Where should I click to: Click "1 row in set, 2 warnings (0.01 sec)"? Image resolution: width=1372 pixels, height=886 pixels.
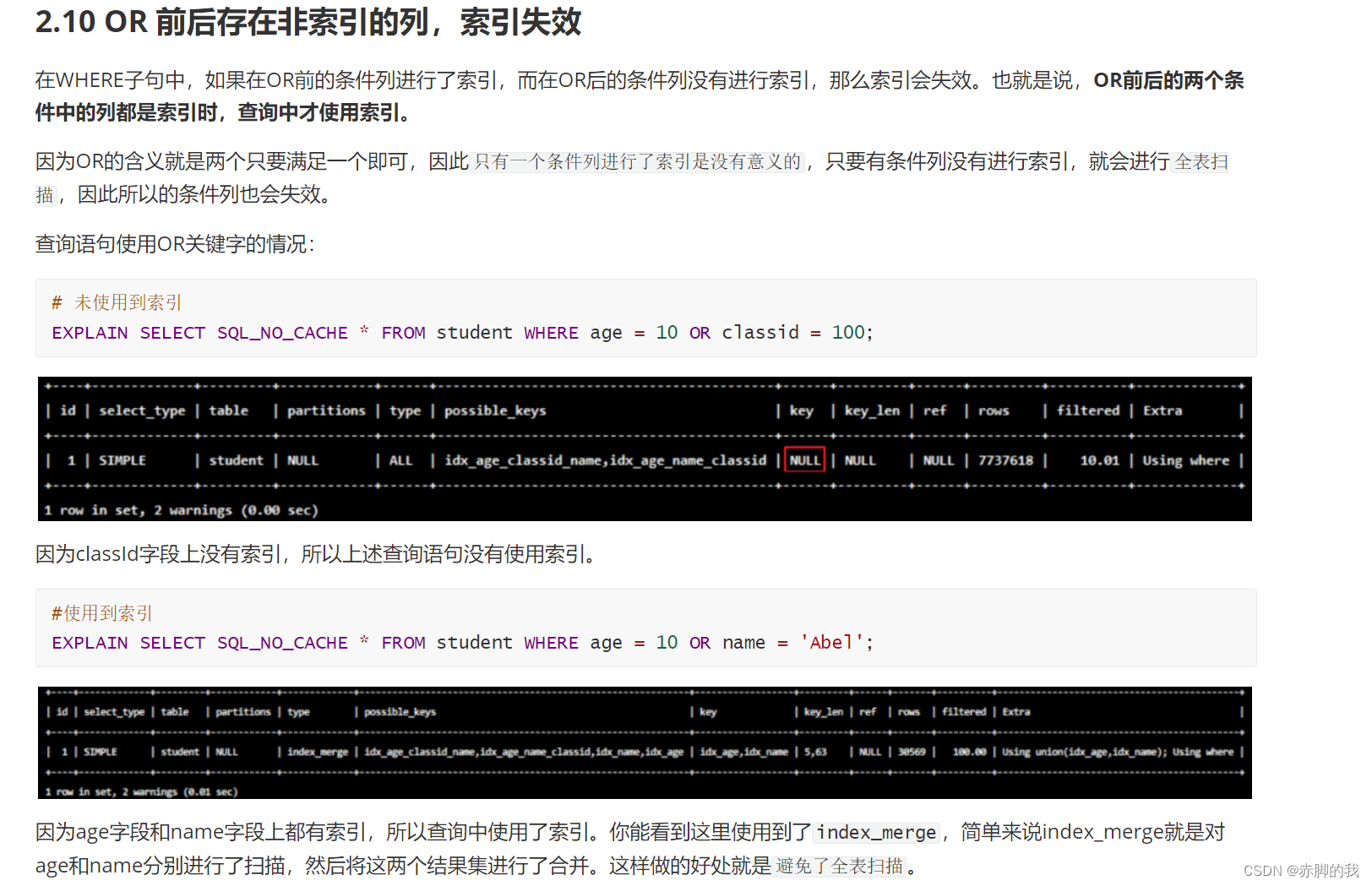click(x=141, y=792)
